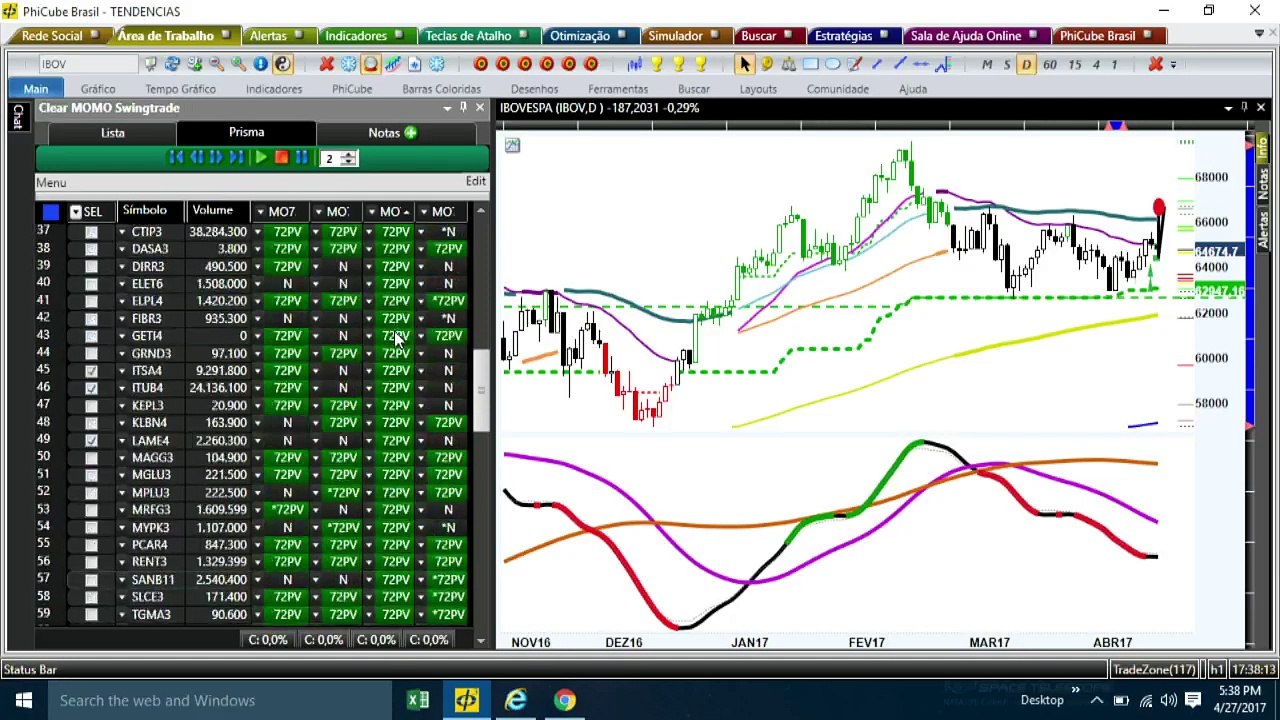
Task: Select the 60 minute timeframe button
Action: tap(1049, 64)
